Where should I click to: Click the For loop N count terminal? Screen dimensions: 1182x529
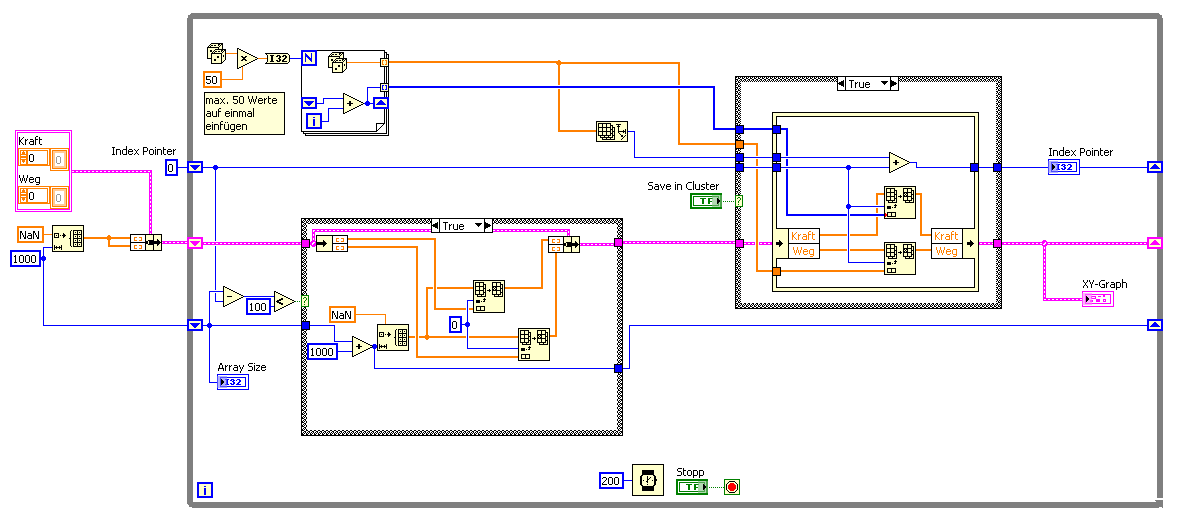(309, 57)
